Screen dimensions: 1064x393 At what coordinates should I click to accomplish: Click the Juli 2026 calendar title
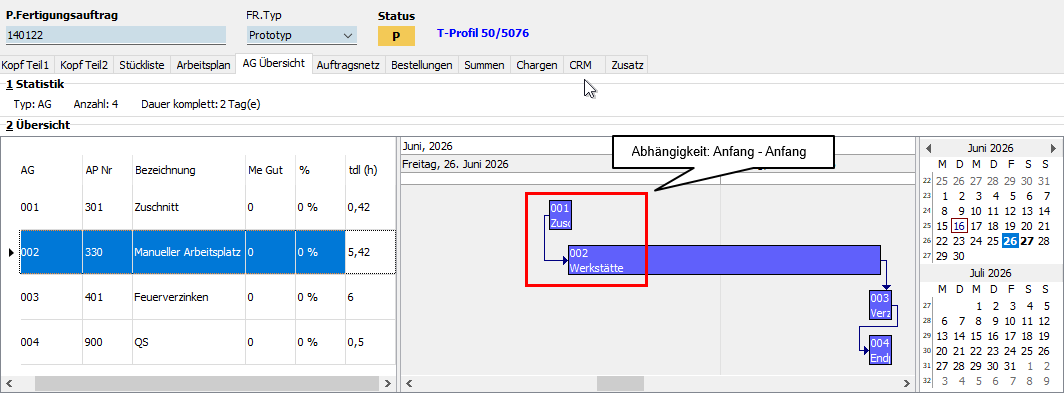pos(991,274)
